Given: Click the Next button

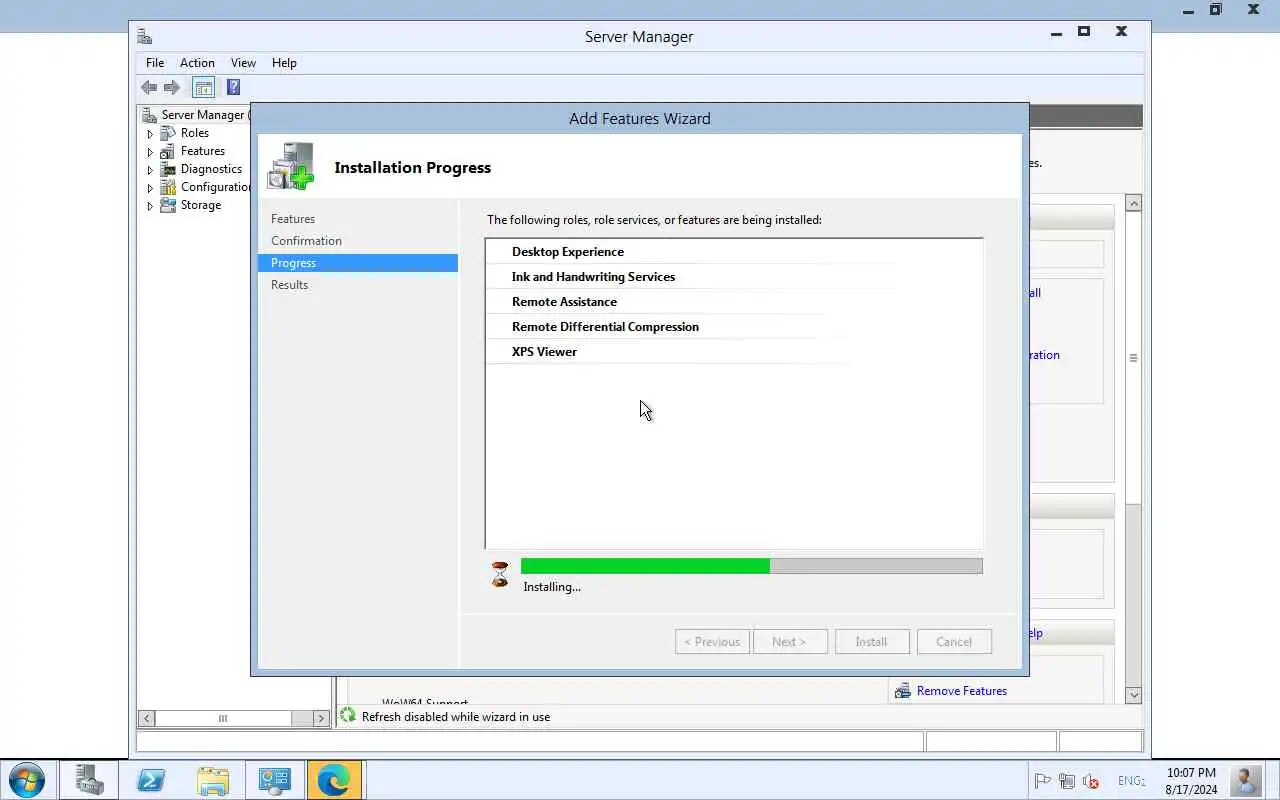Looking at the screenshot, I should coord(790,642).
